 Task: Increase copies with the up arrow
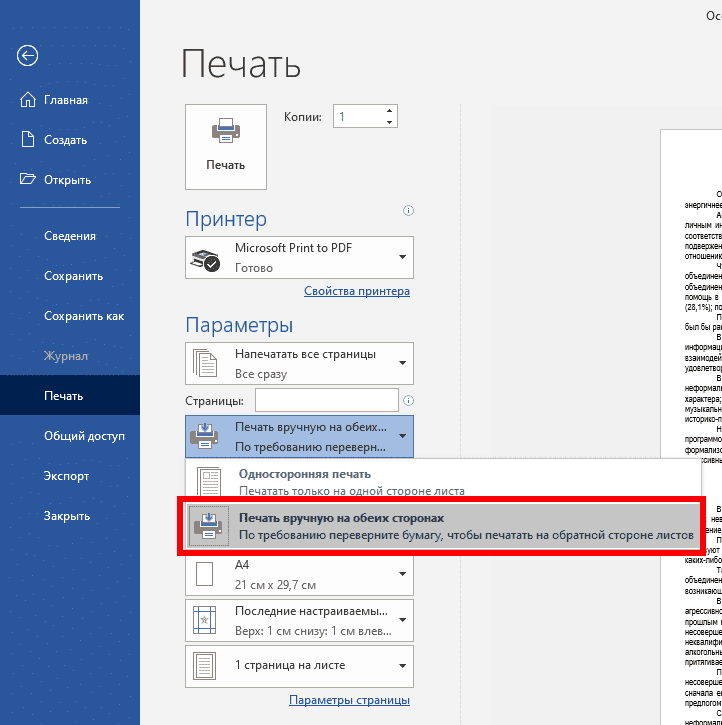(389, 111)
